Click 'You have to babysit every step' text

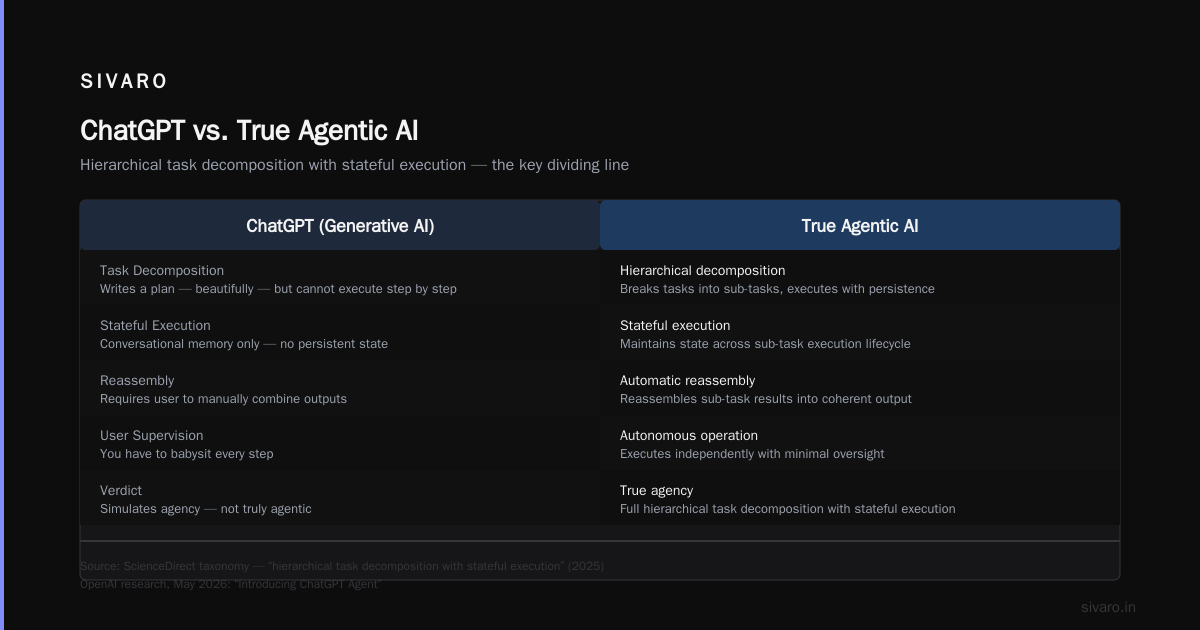point(186,454)
